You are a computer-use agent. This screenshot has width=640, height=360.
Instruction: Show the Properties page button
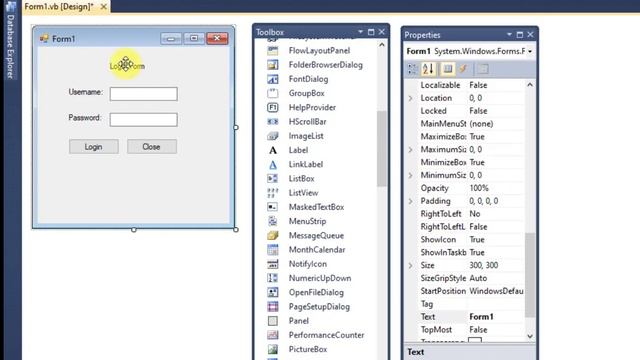point(448,69)
